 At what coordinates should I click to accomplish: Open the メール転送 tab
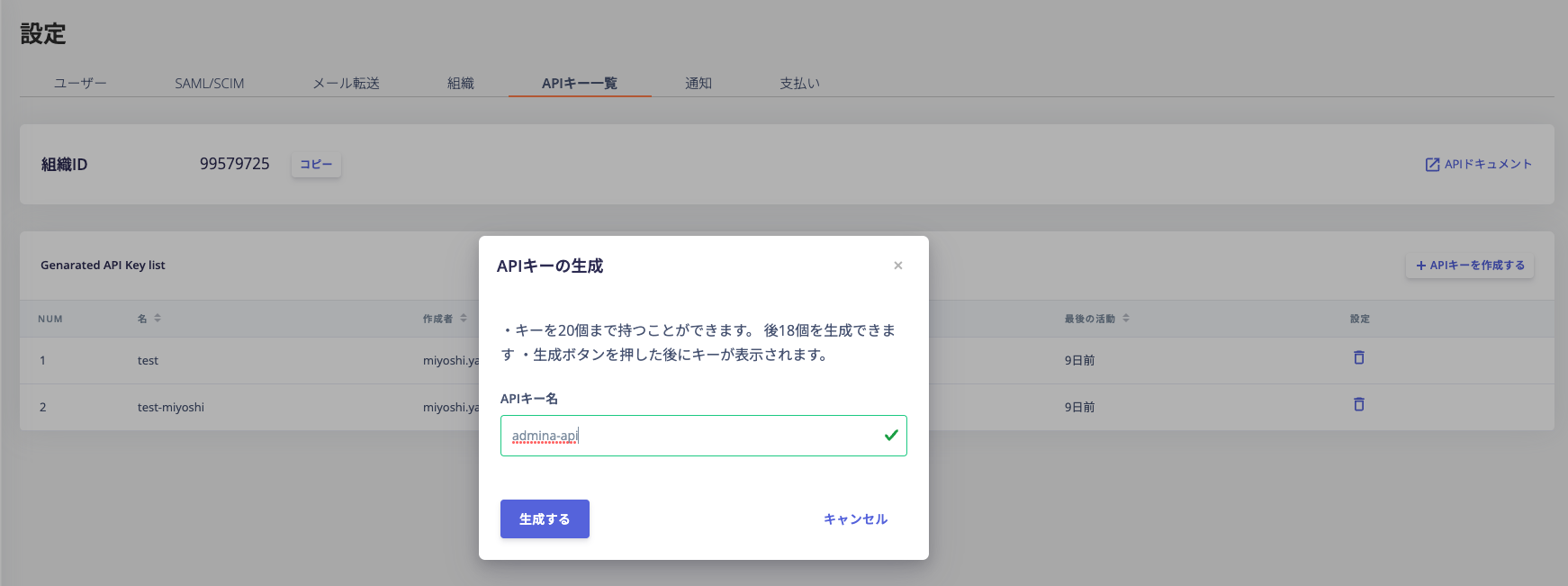(x=347, y=83)
